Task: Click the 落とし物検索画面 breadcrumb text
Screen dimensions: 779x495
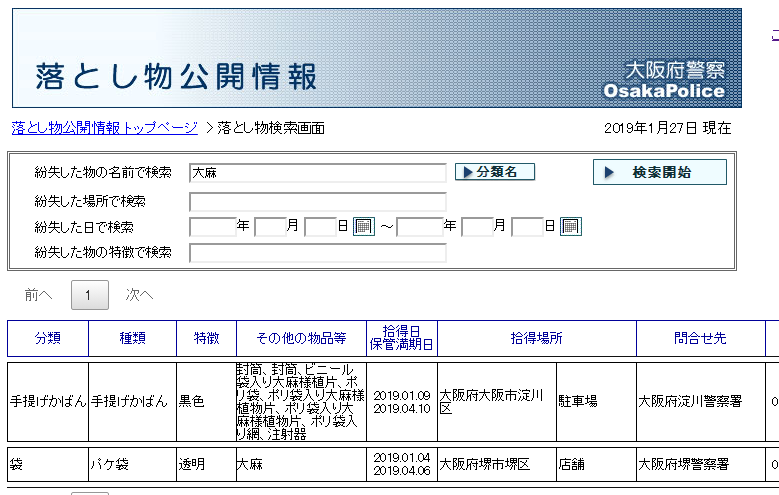Action: click(271, 128)
